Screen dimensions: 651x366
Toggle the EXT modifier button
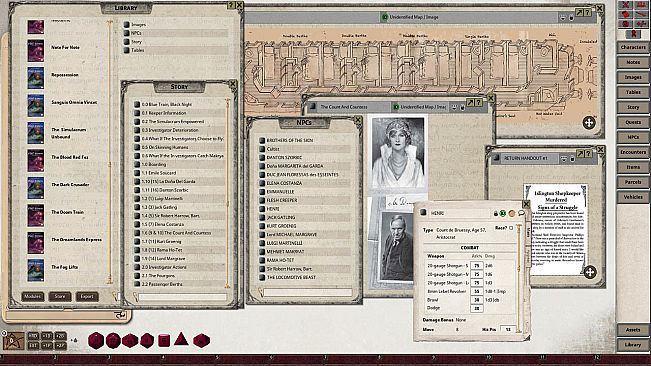34,345
